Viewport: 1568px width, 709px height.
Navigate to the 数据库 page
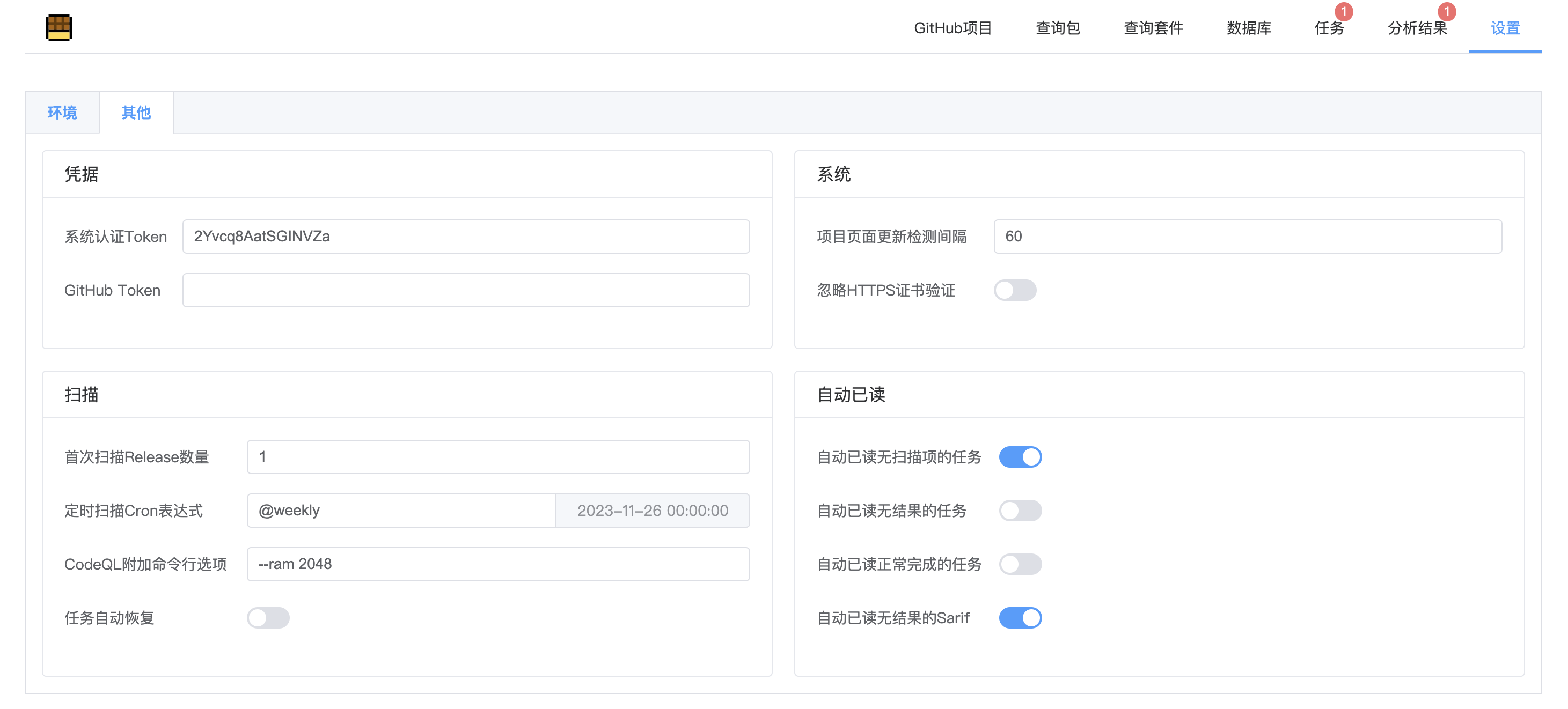coord(1248,28)
